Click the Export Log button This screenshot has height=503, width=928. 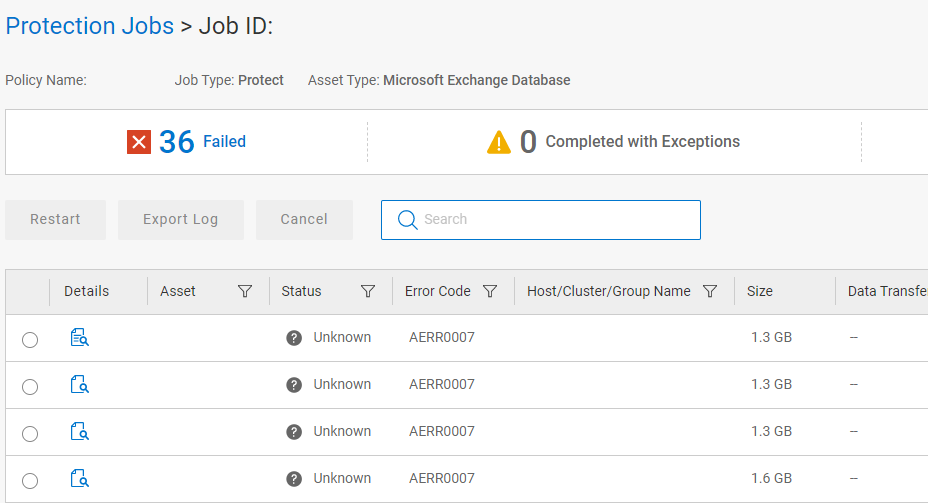[180, 220]
